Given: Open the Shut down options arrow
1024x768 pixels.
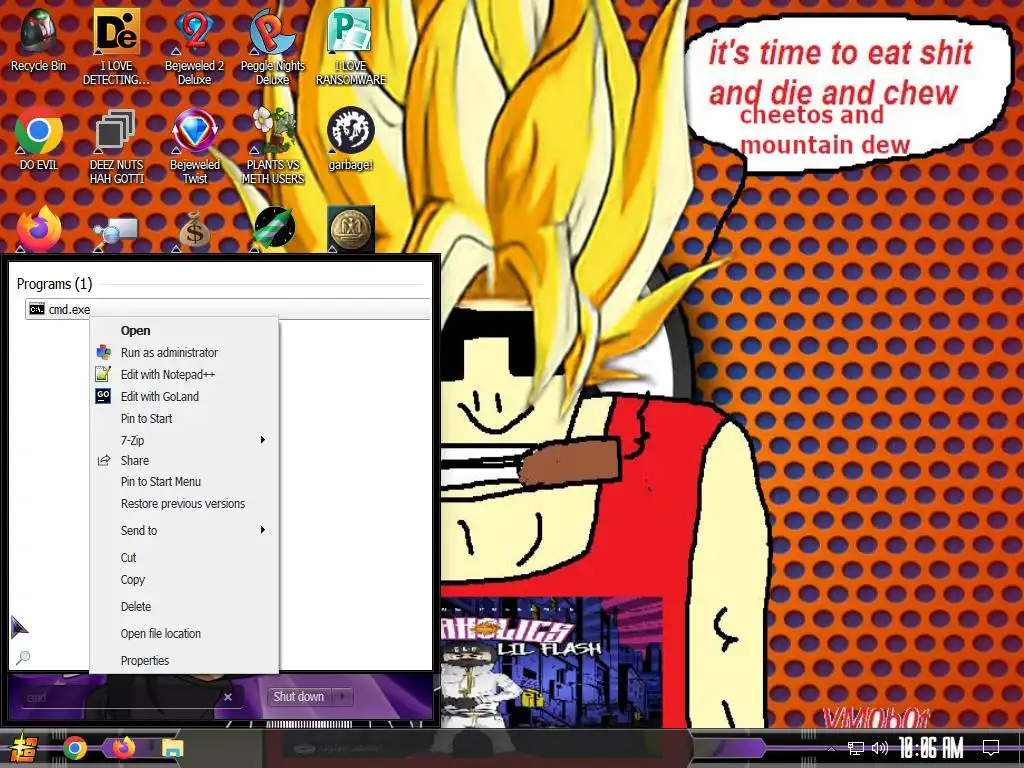Looking at the screenshot, I should [343, 696].
